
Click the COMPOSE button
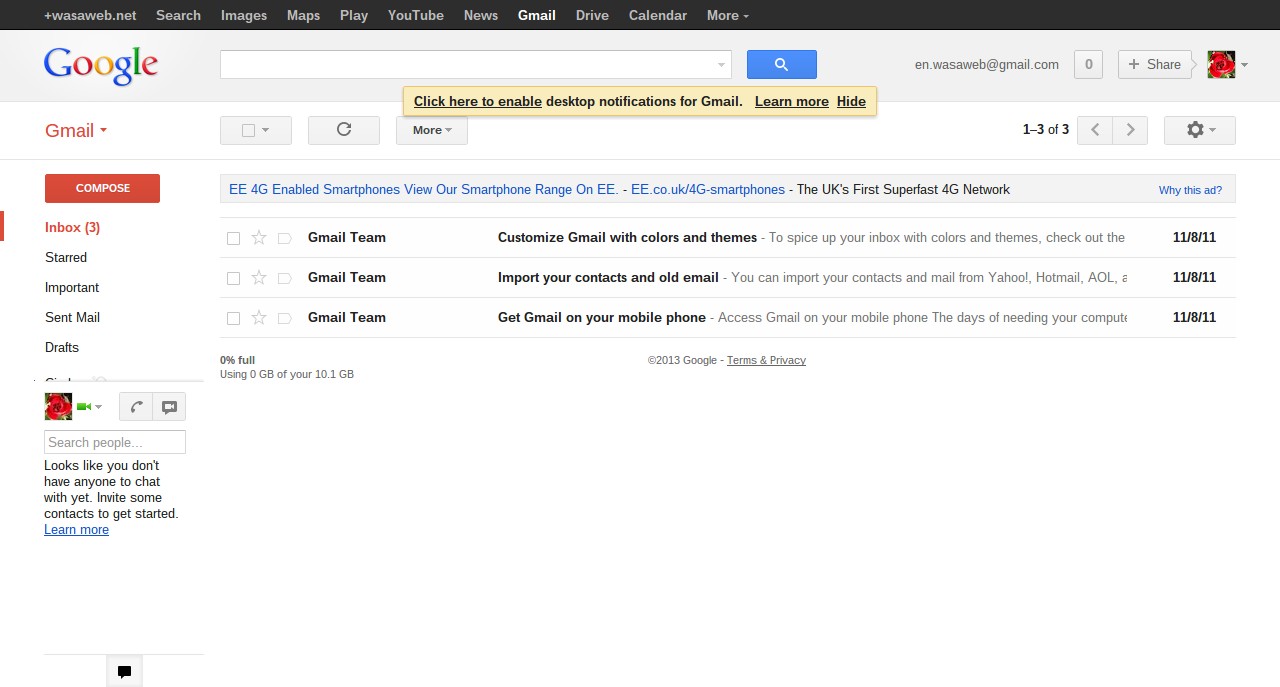[102, 188]
